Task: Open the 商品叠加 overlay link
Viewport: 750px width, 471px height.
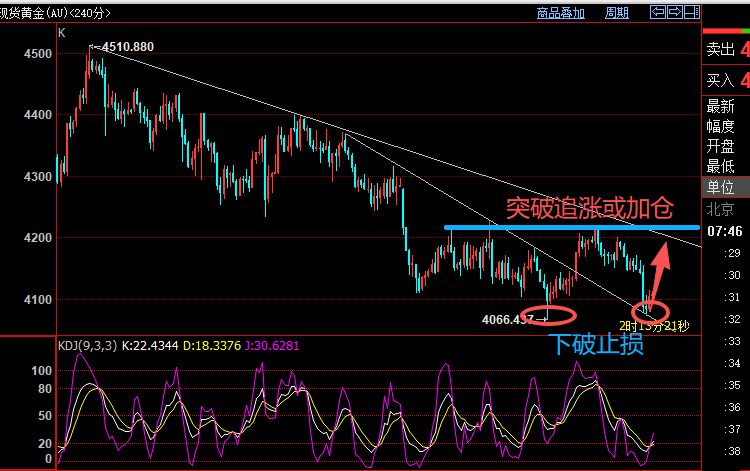Action: (561, 13)
